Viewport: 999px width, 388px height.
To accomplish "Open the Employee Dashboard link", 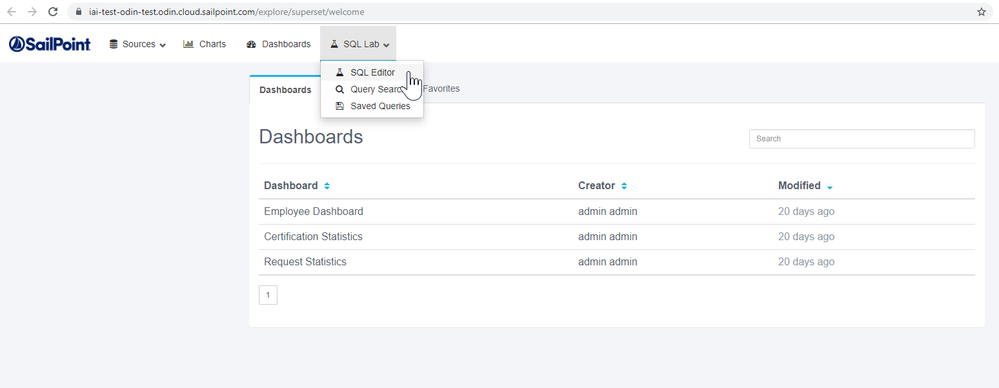I will click(313, 212).
